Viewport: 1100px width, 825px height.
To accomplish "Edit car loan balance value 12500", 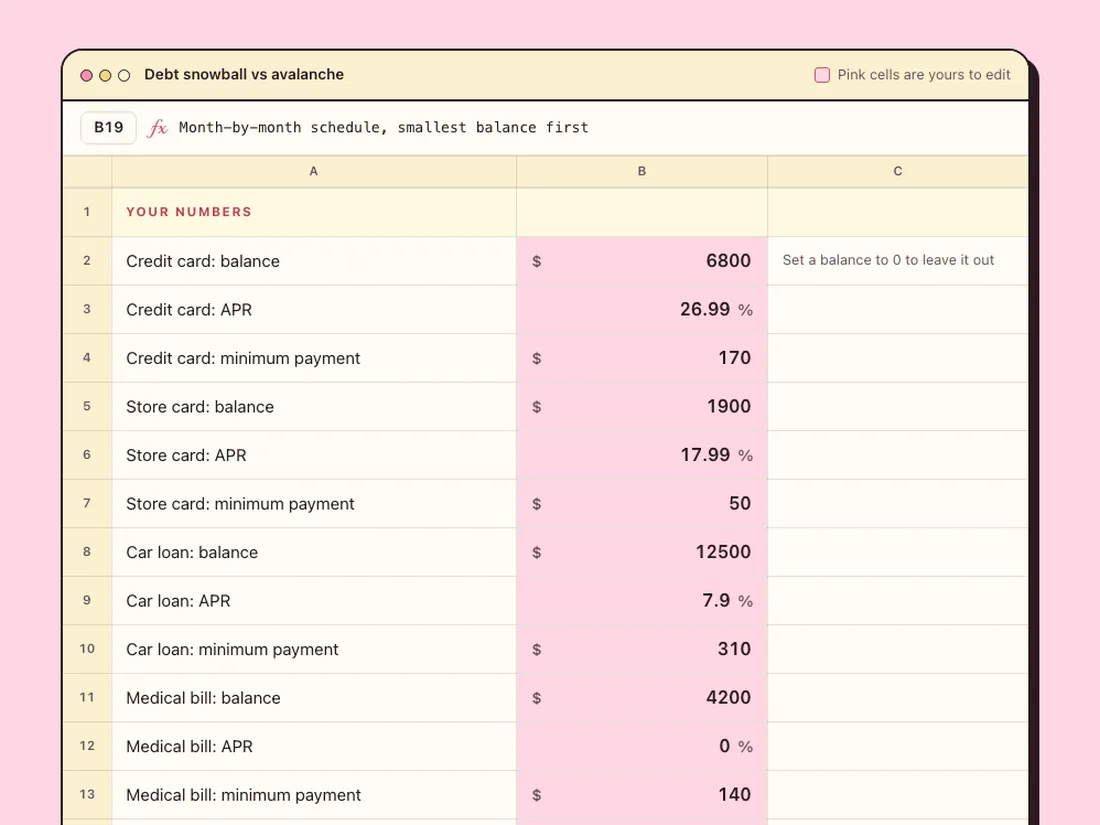I will (642, 552).
